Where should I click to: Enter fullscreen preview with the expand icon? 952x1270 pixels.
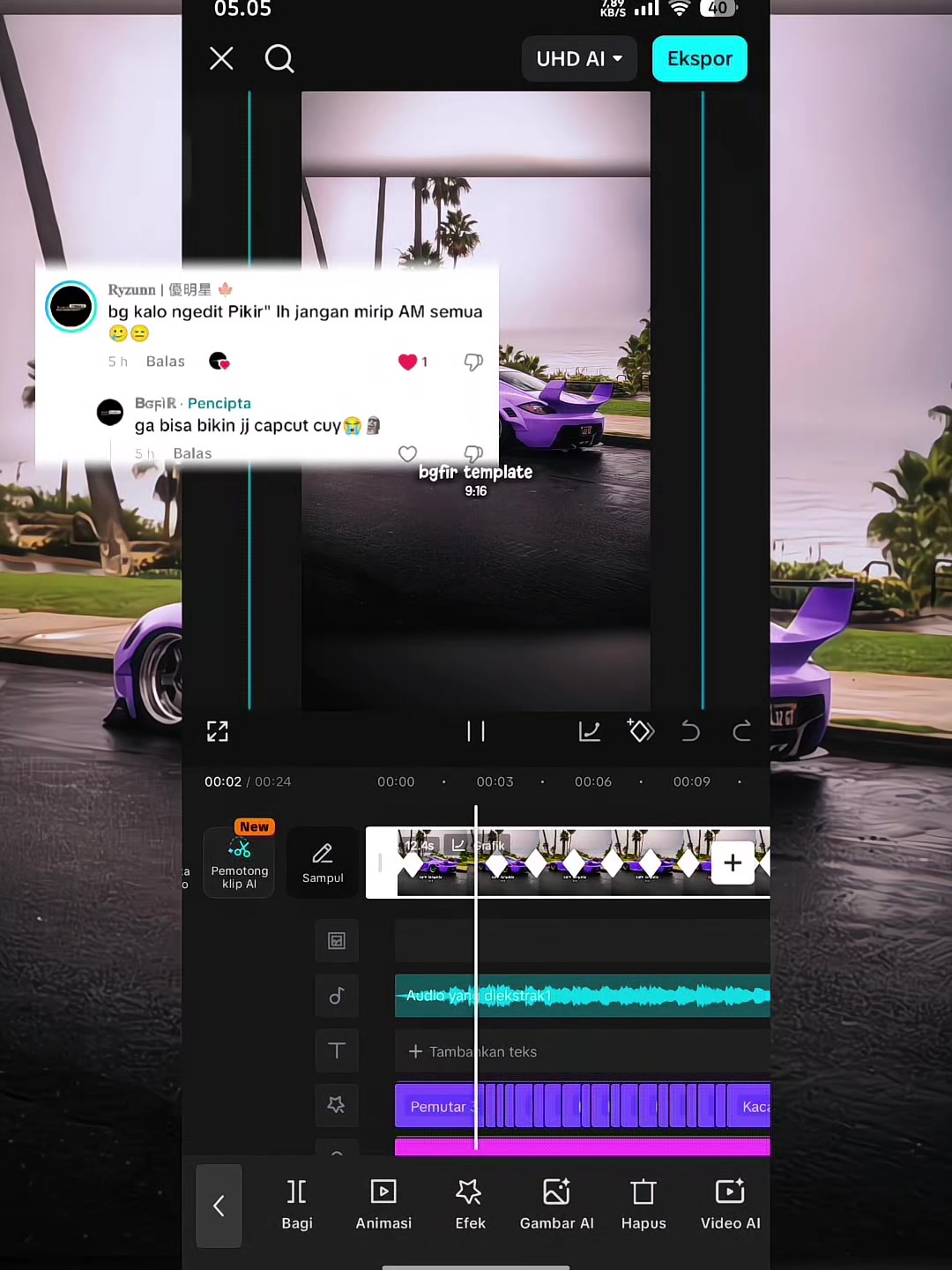(218, 731)
